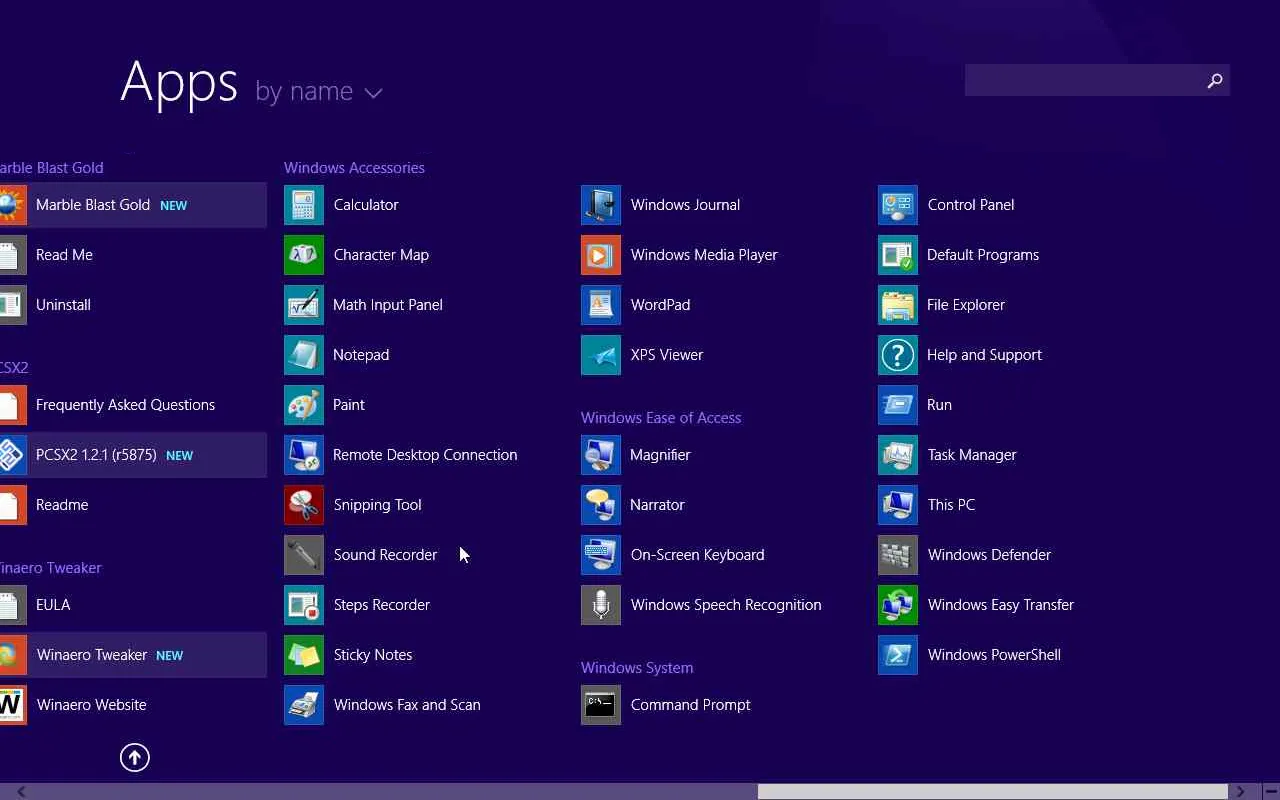Start Remote Desktop Connection icon
The width and height of the screenshot is (1280, 800).
coord(304,455)
